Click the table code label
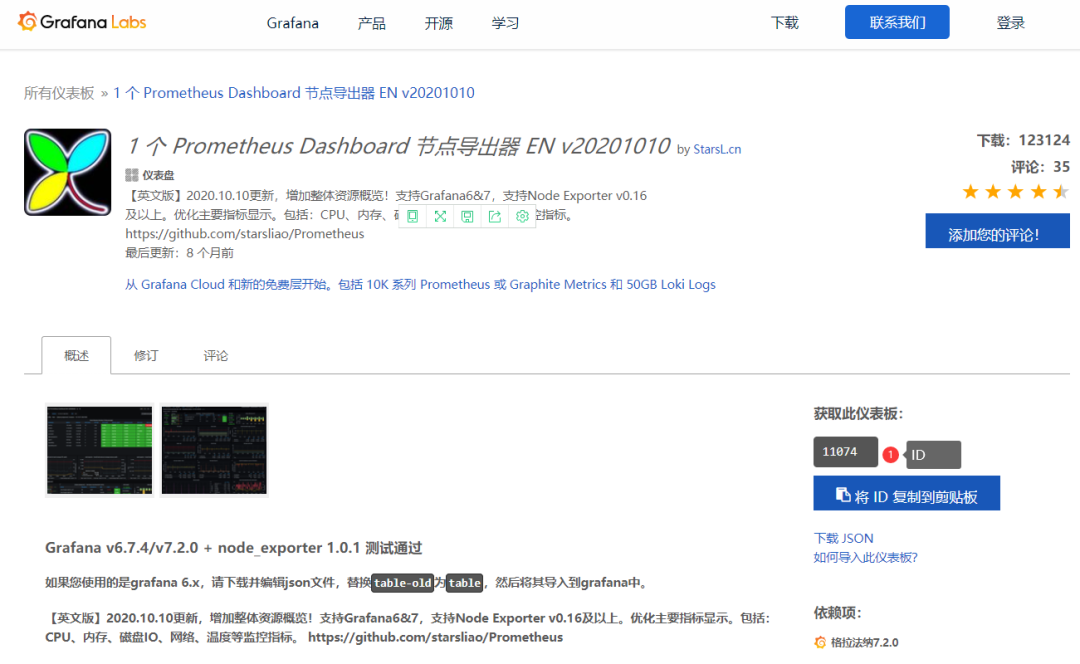The width and height of the screenshot is (1080, 664). 465,583
